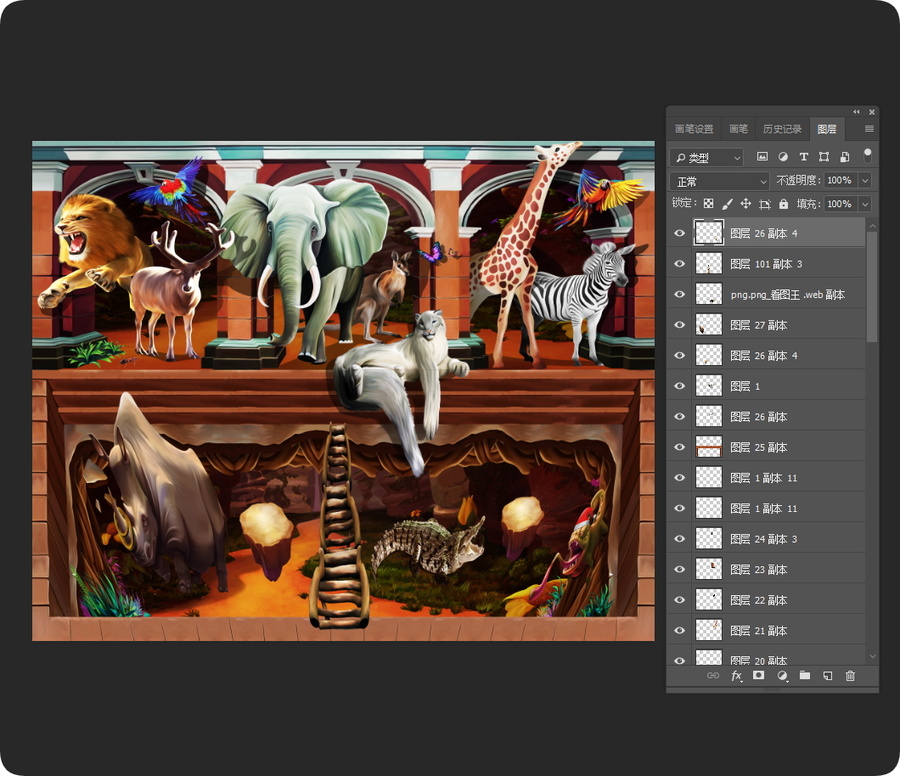Lock image pixels with brush icon
The height and width of the screenshot is (776, 900).
(x=727, y=204)
